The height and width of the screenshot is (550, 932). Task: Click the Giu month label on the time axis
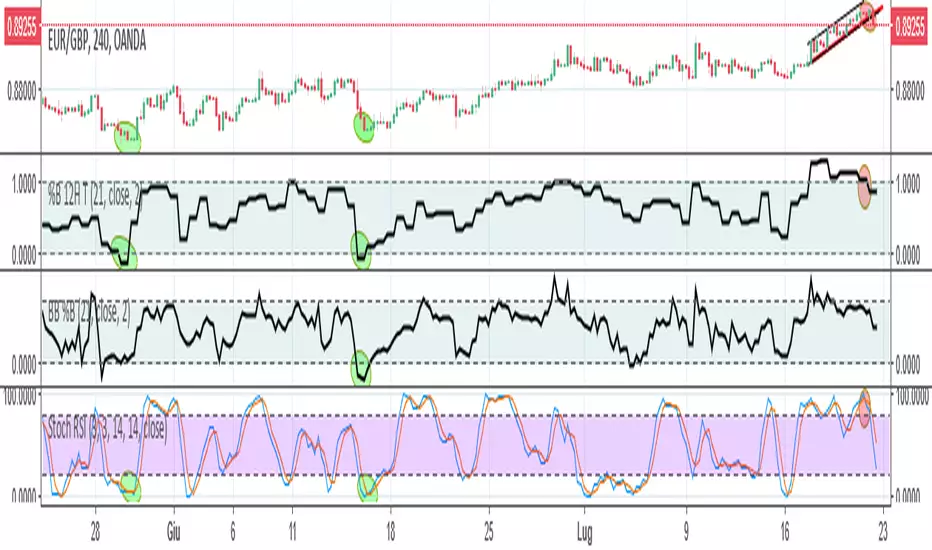pos(174,532)
